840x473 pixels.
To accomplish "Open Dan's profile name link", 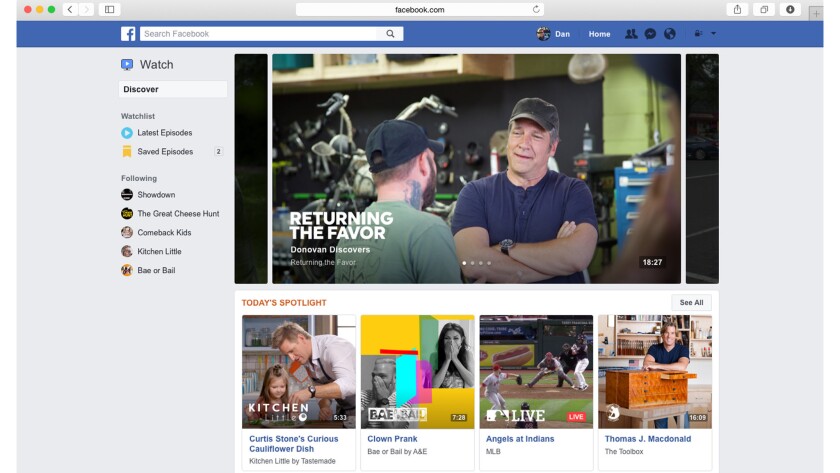I will [x=562, y=34].
